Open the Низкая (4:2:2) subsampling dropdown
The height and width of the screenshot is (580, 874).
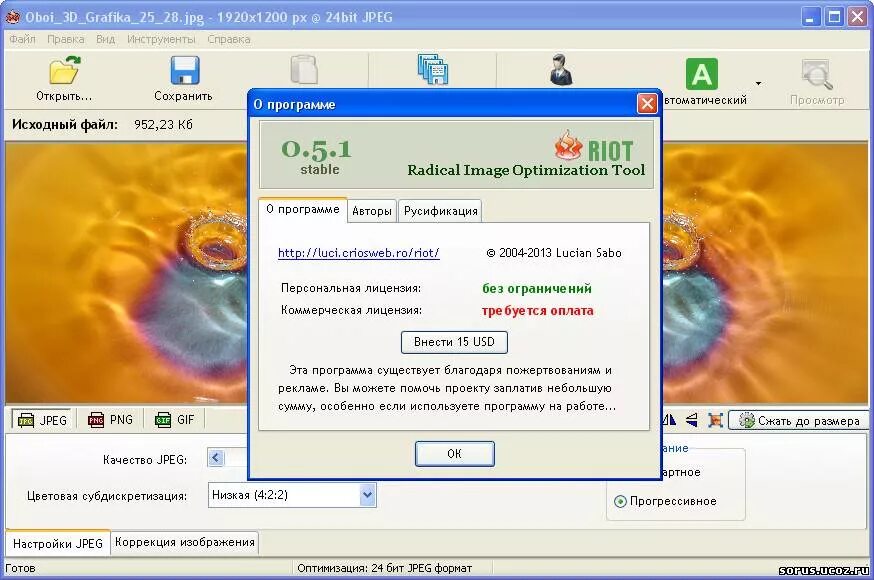[291, 495]
